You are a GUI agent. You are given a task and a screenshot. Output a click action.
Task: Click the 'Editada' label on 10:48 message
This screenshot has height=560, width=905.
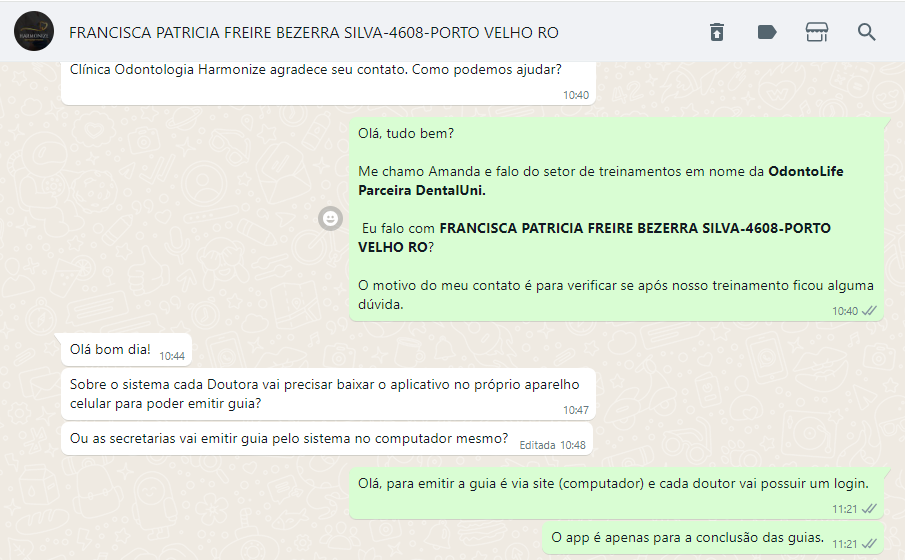point(537,445)
